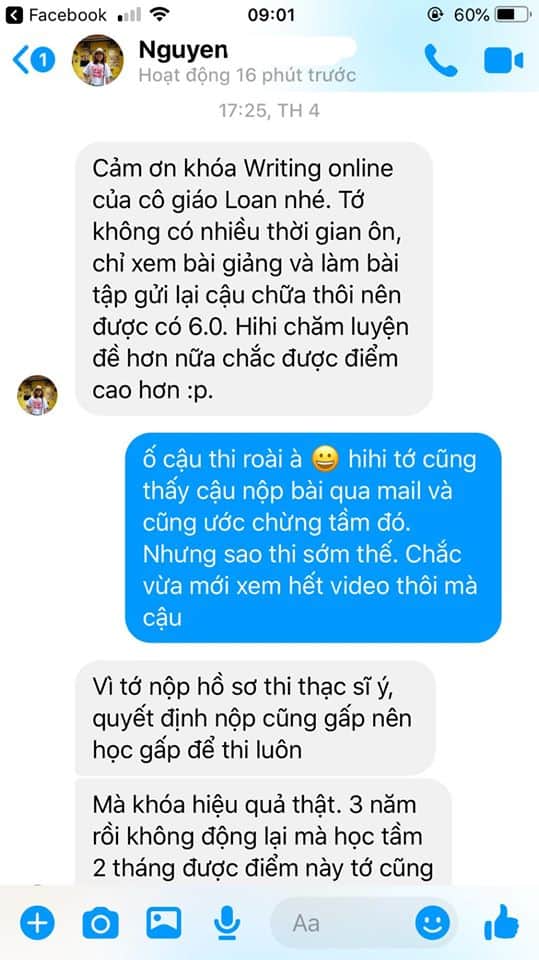539x960 pixels.
Task: Select the blue reply bubble starting "ố cậu thi roài à"
Action: click(x=313, y=538)
